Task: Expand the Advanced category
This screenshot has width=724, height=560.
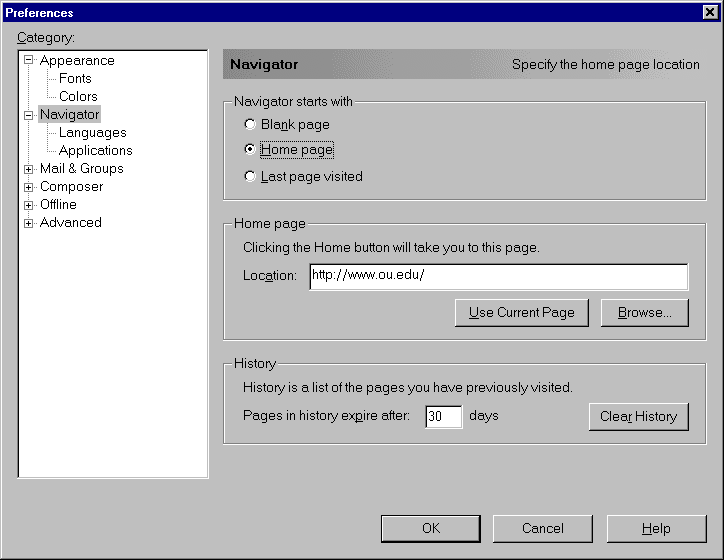Action: (x=29, y=223)
